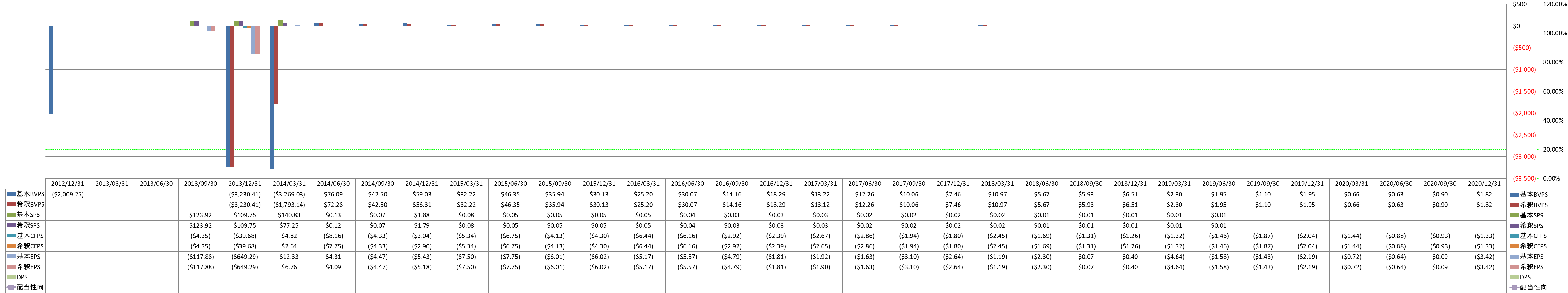Viewport: 1568px width, 293px height.
Task: Select the 2012/12/31 column header
Action: tap(68, 183)
